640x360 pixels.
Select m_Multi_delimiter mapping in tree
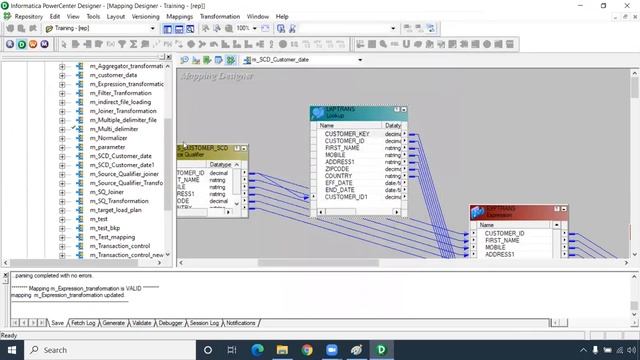[114, 129]
